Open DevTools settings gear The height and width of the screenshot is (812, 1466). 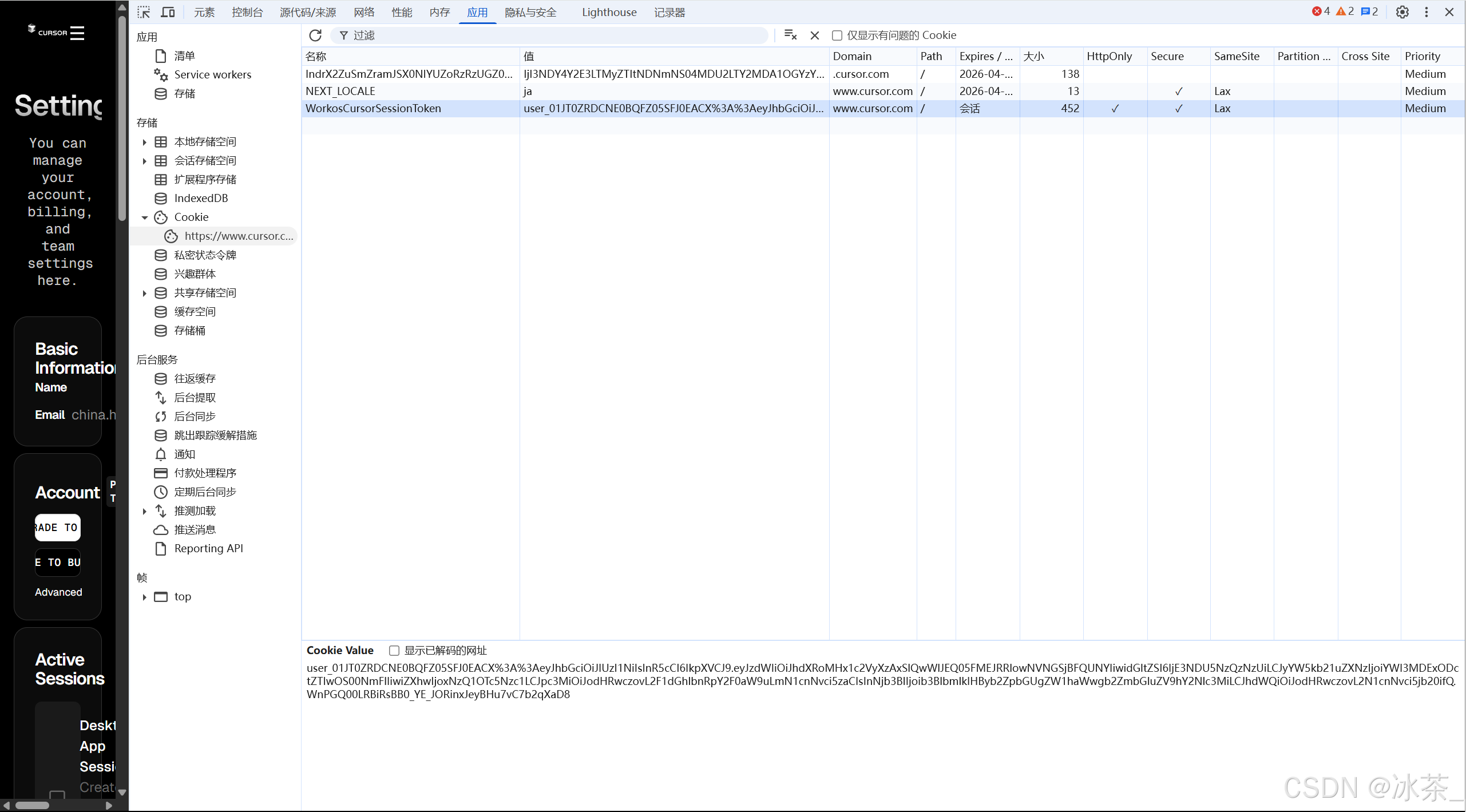[1402, 12]
